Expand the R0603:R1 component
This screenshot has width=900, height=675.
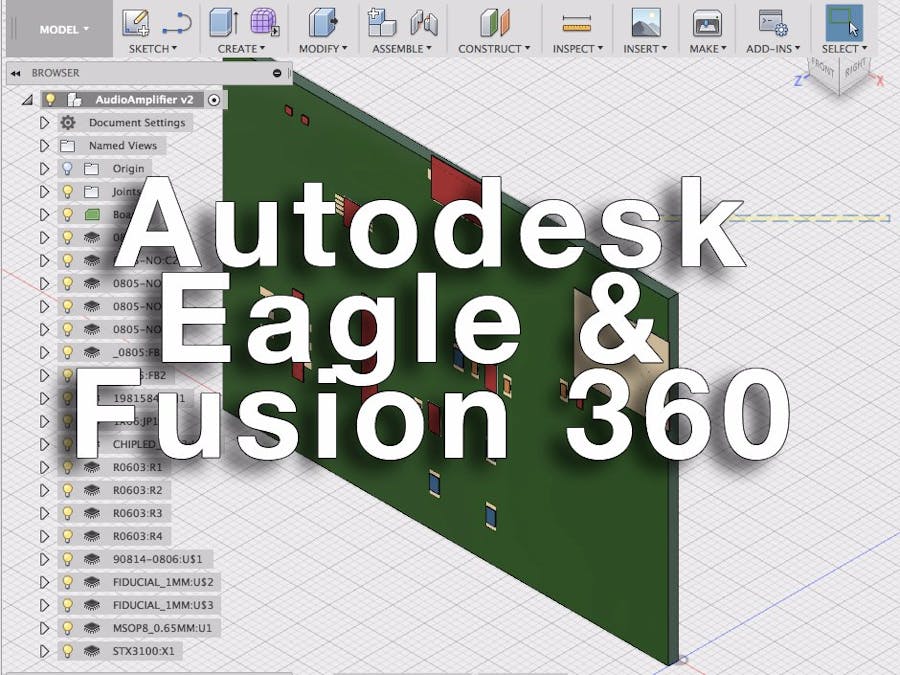(44, 467)
